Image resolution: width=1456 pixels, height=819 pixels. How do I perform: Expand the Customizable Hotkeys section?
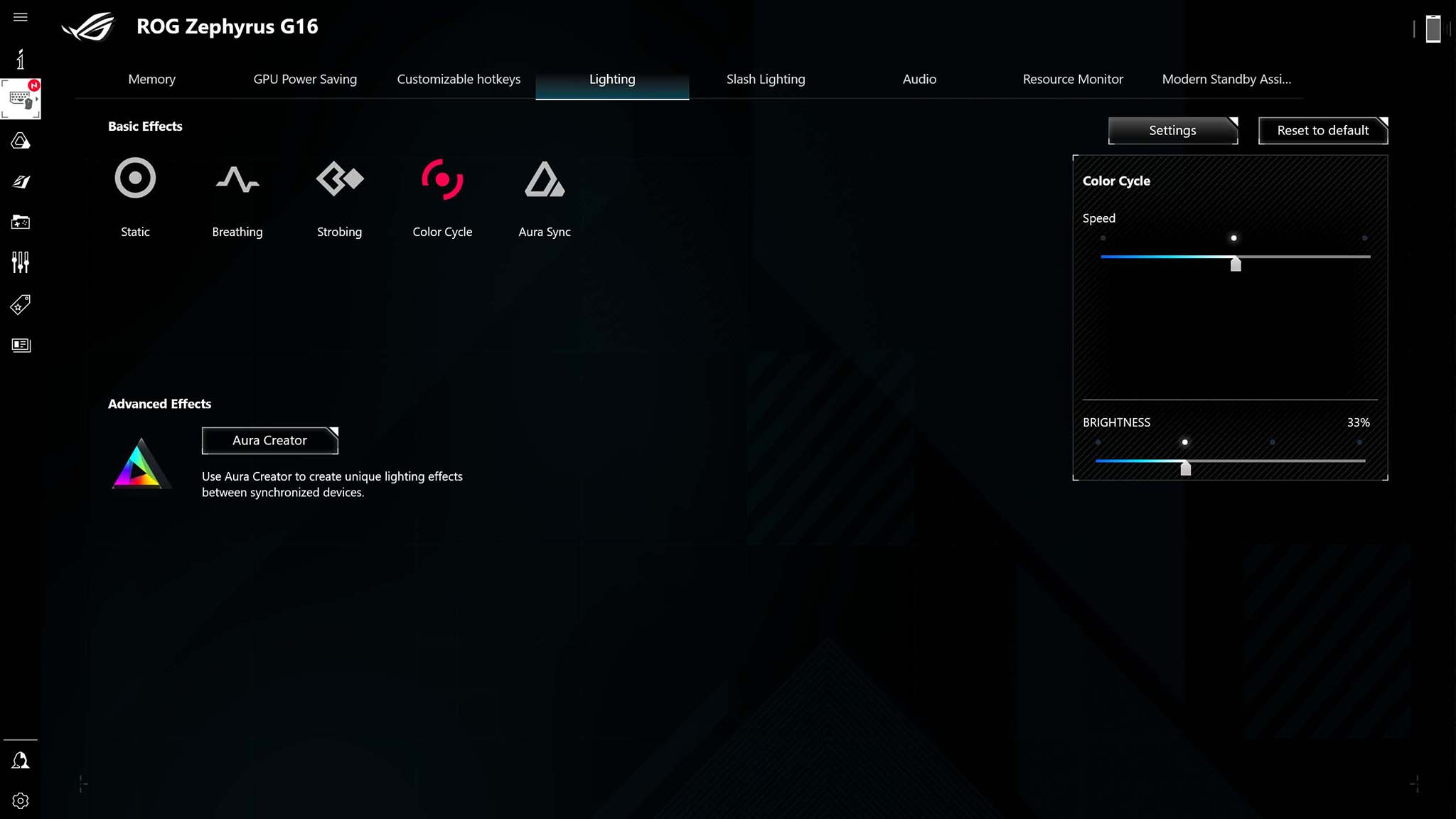(x=459, y=79)
